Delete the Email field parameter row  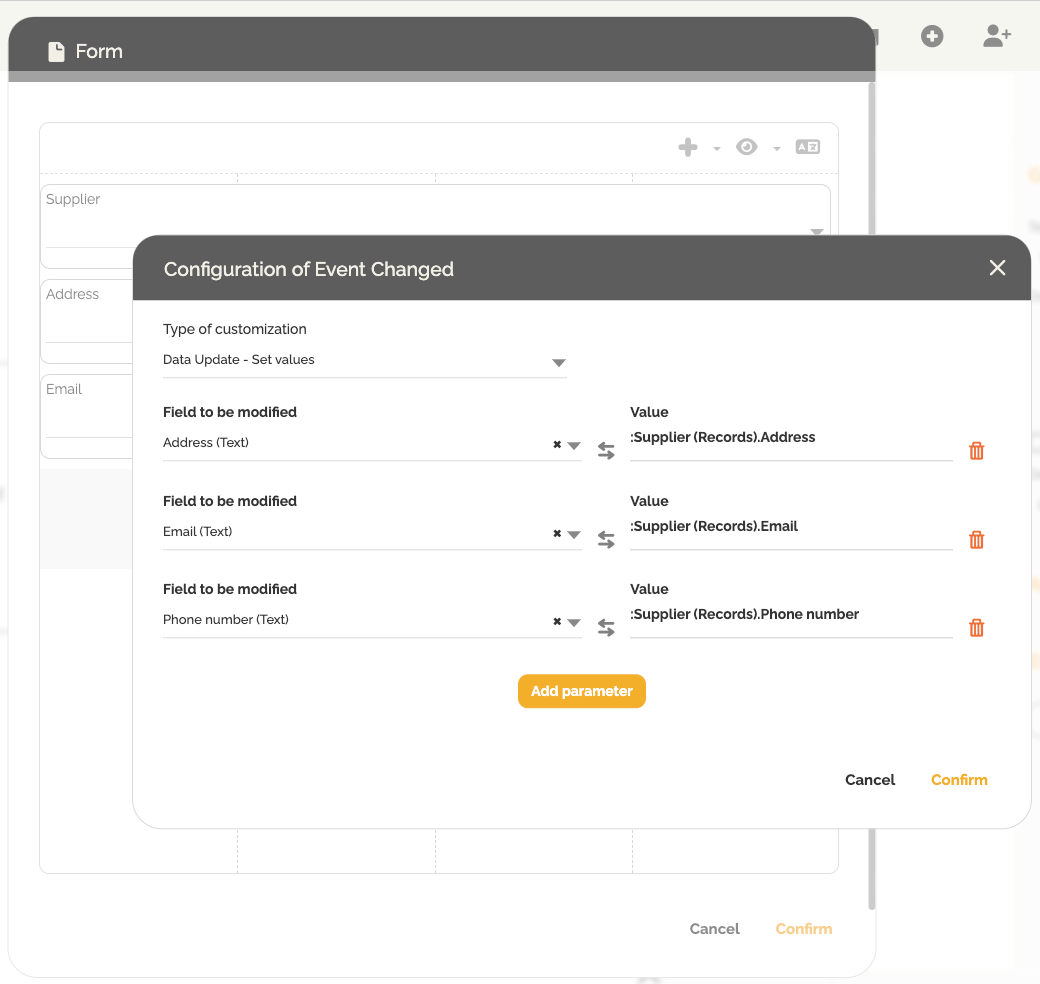pyautogui.click(x=977, y=540)
